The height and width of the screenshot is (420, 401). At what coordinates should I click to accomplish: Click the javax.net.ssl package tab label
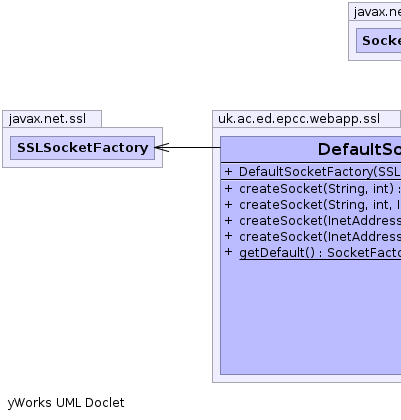tap(47, 119)
